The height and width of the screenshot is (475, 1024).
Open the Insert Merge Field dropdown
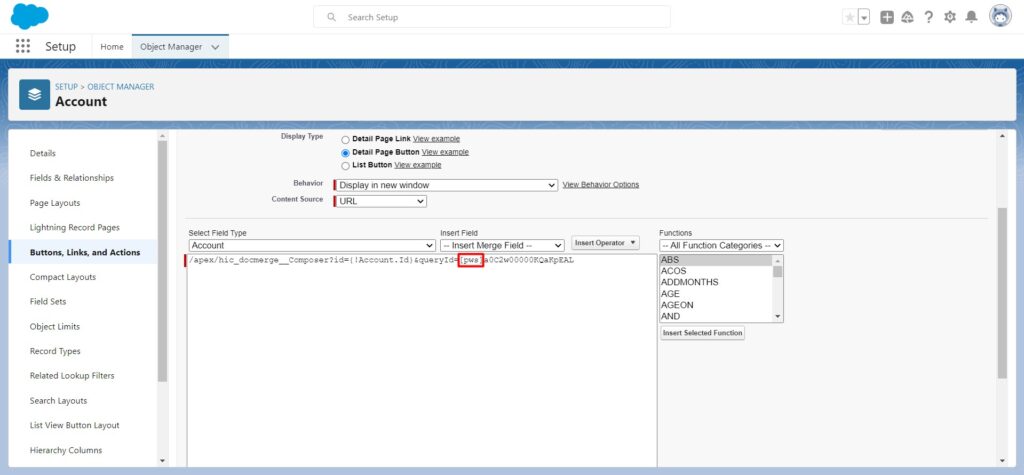pyautogui.click(x=502, y=246)
